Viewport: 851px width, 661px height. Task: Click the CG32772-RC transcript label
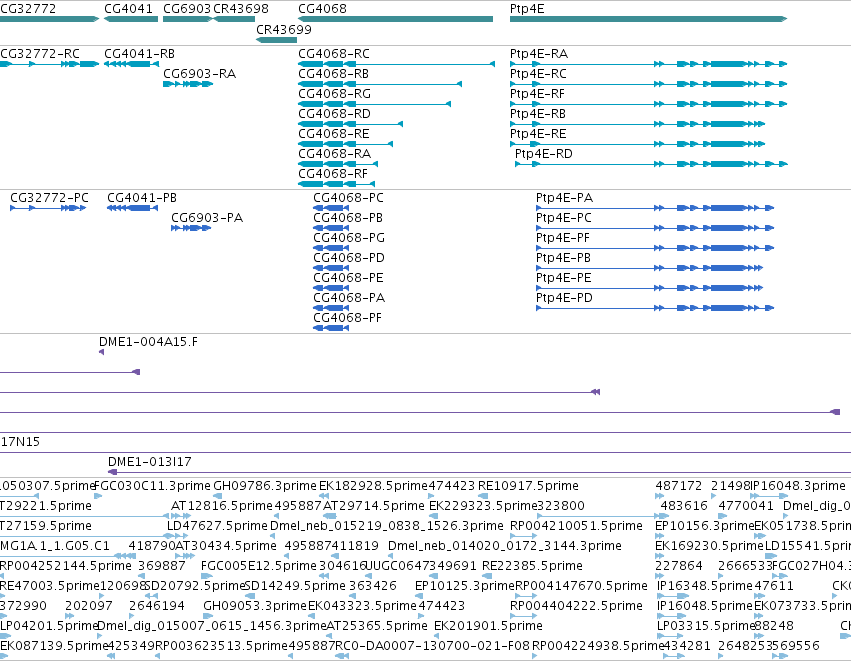[x=40, y=54]
